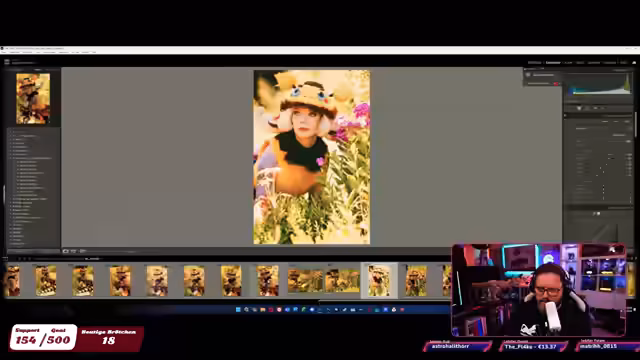Click the Lightroom logo identity plate
640x360 pixels.
pyautogui.click(x=7, y=62)
